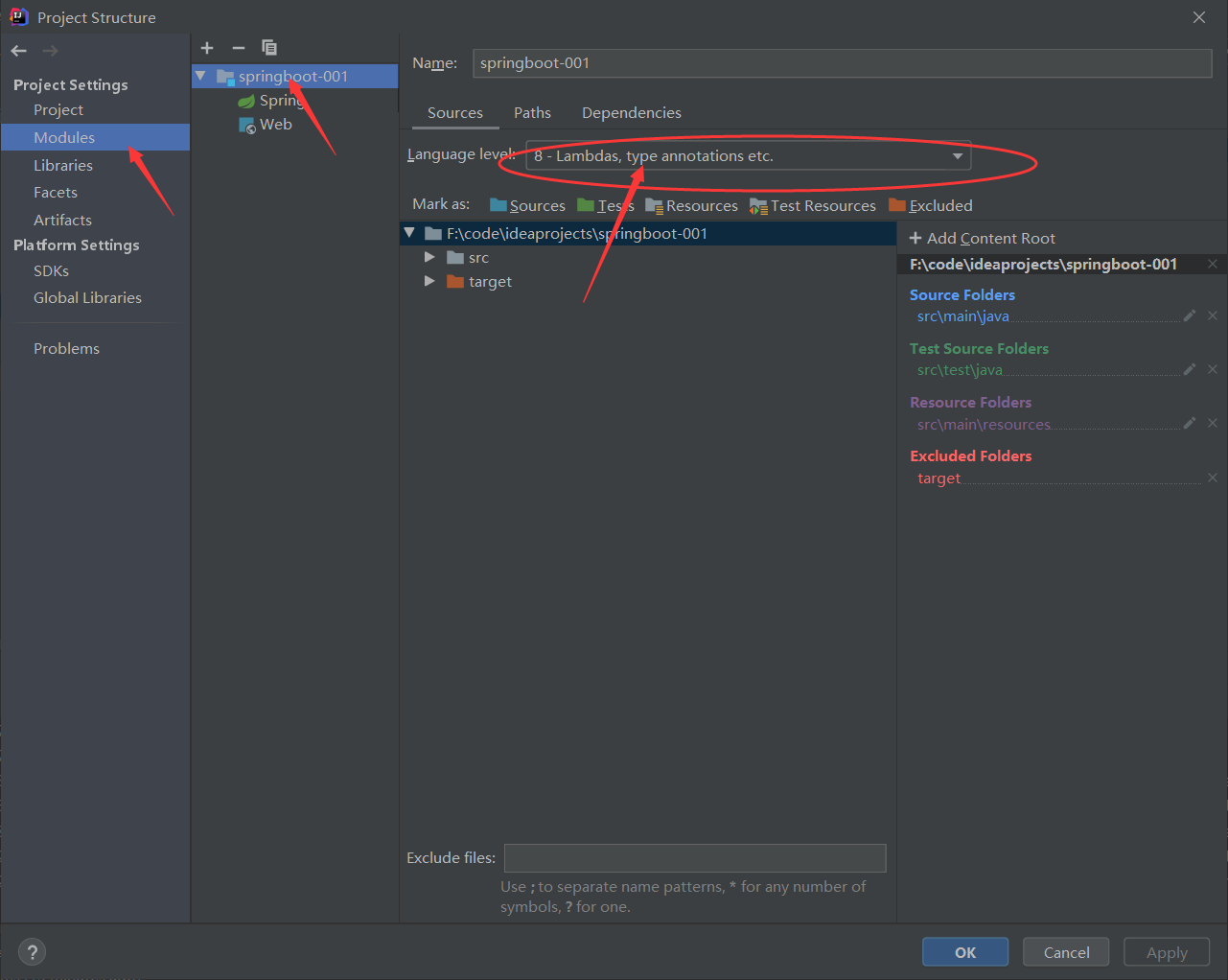The width and height of the screenshot is (1228, 980).
Task: Unmark src\main\resources resource folder
Action: [1213, 423]
